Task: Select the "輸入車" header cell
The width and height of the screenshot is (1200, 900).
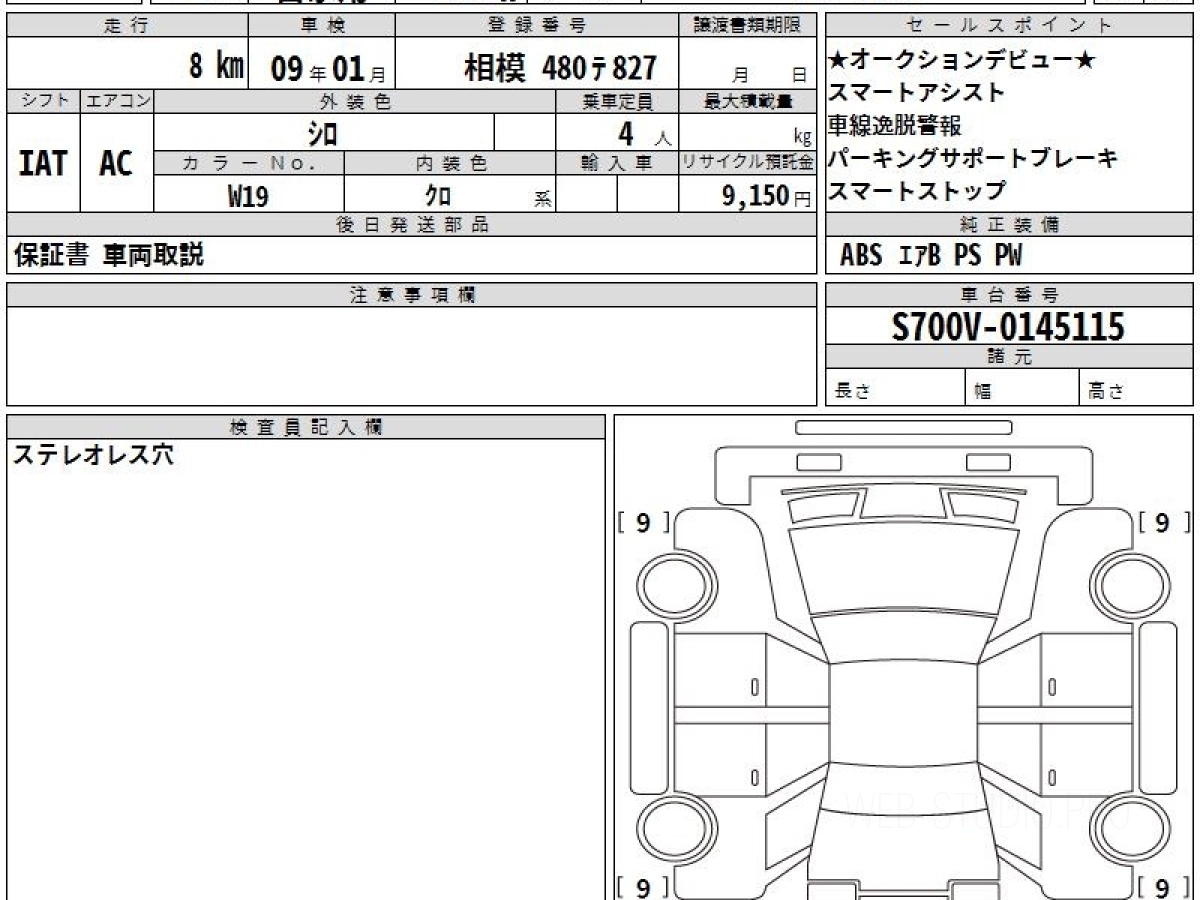Action: [x=617, y=163]
